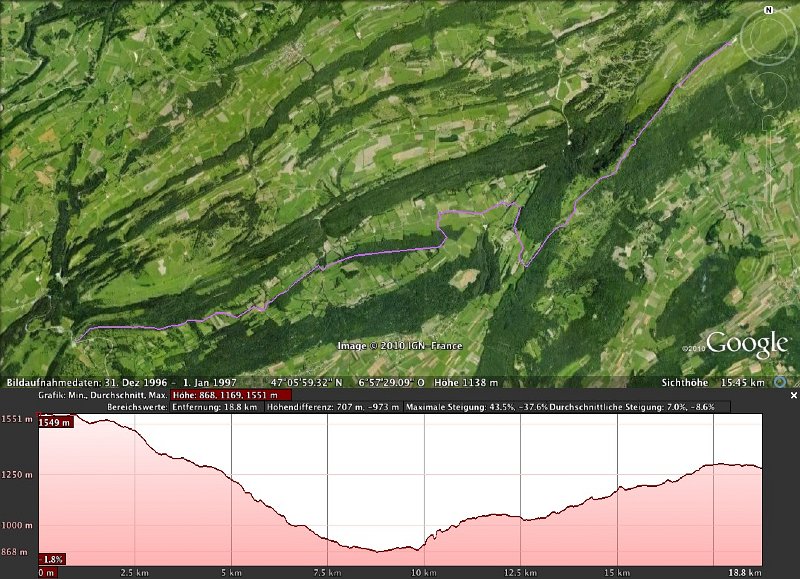800x579 pixels.
Task: Click the Image © 2010 IGN-France attribution
Action: tap(399, 346)
